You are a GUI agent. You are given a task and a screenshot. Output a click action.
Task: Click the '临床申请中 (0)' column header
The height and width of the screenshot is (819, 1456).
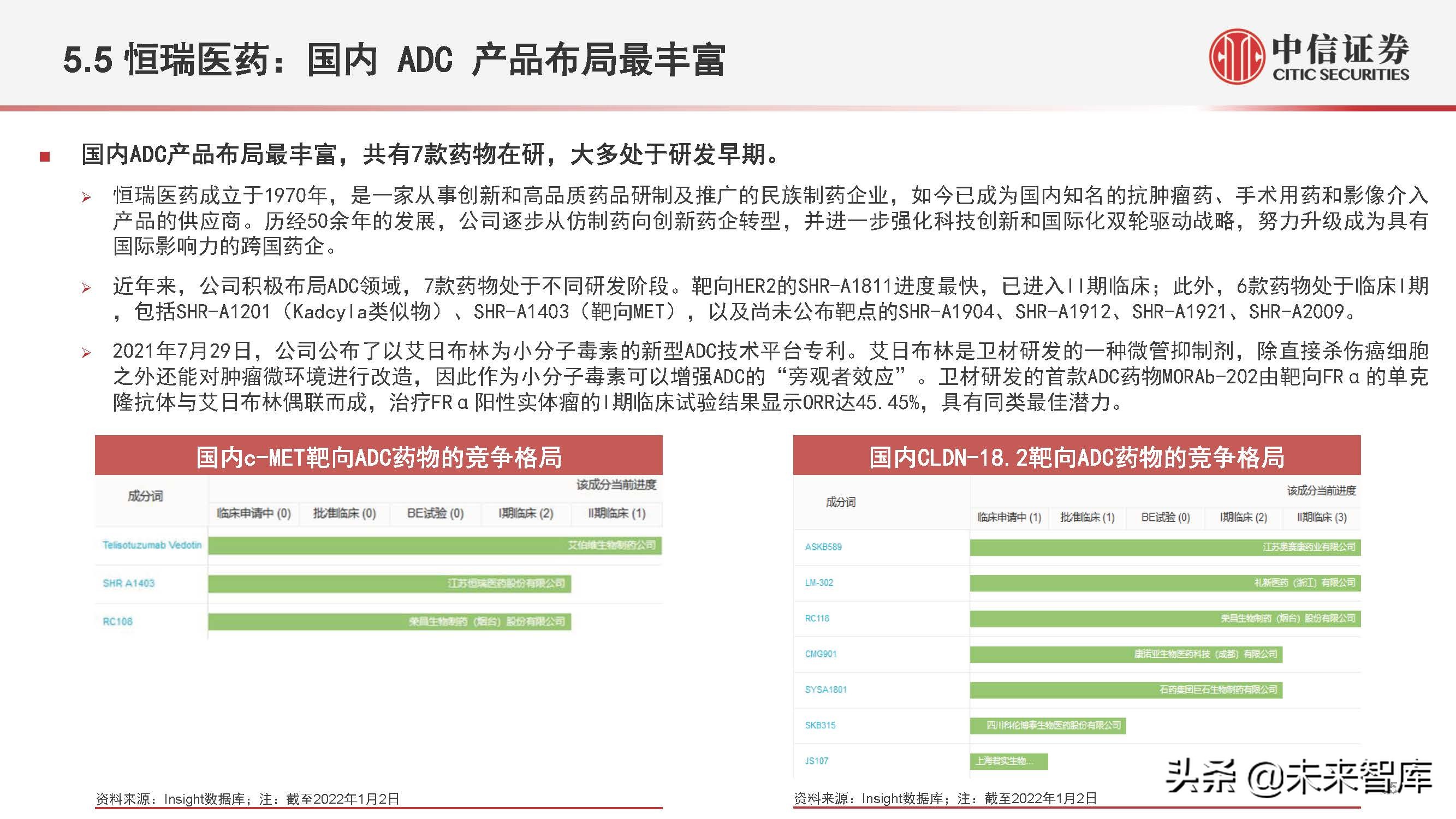click(x=254, y=513)
